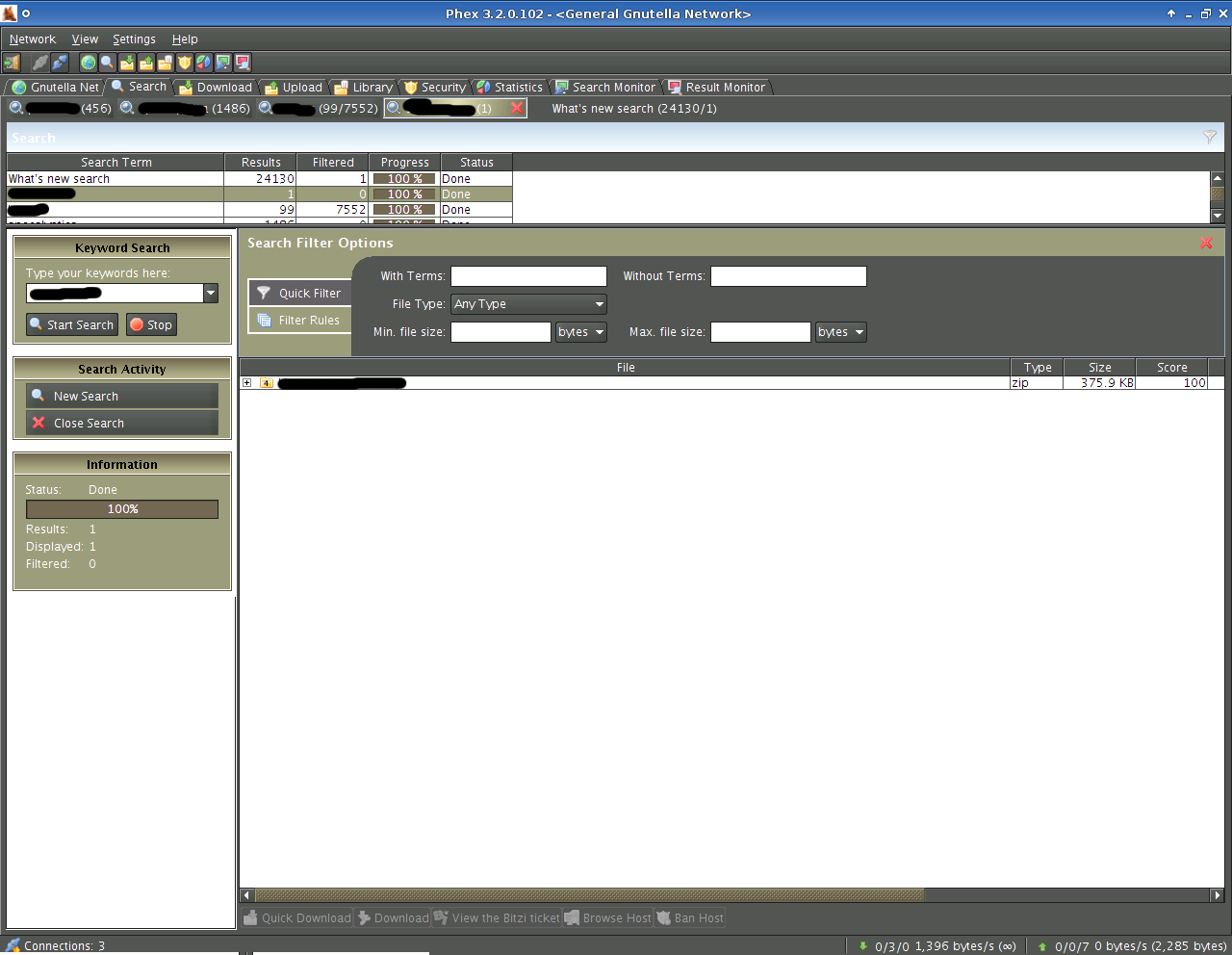Click the source-count icon in the zip result row

tap(267, 383)
